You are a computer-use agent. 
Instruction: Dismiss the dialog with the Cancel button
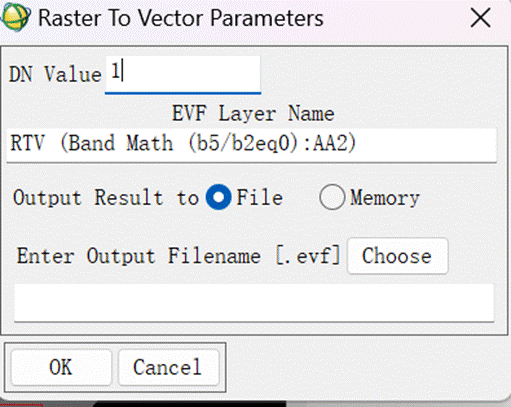[x=168, y=367]
